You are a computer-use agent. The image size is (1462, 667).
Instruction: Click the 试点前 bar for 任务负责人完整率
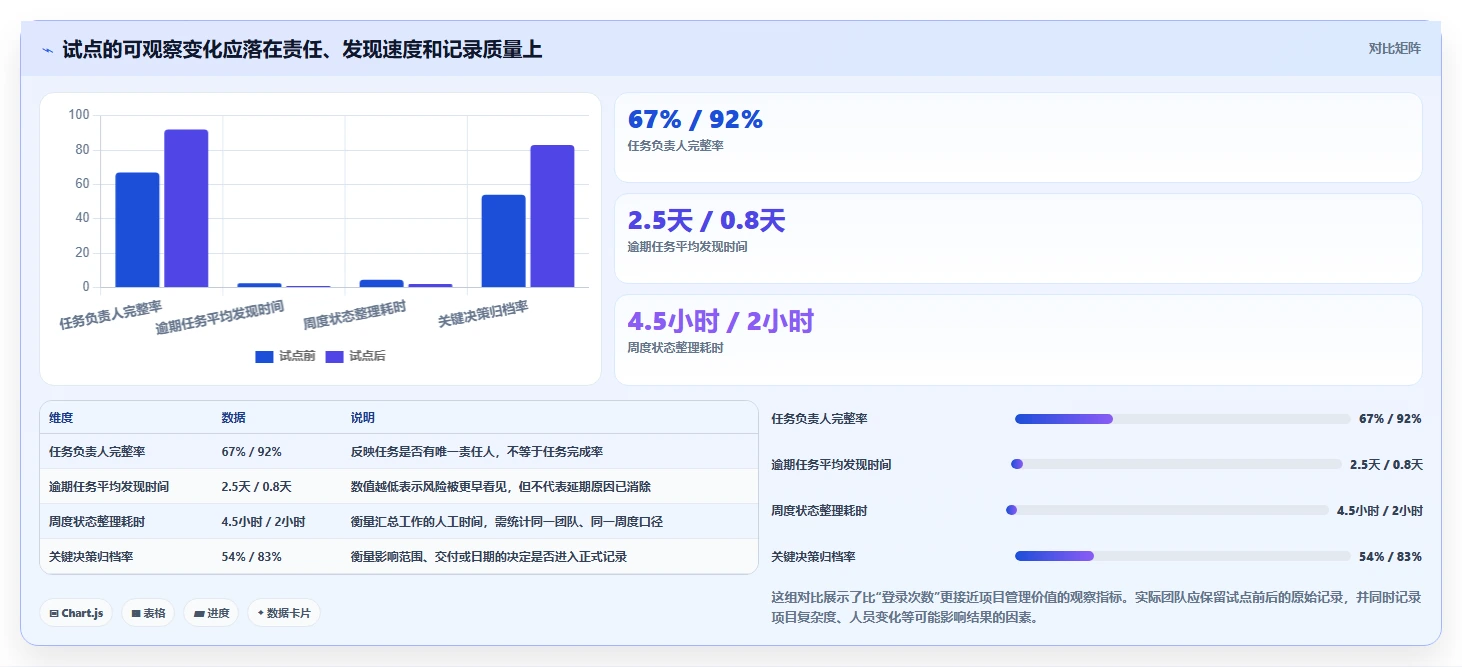137,230
